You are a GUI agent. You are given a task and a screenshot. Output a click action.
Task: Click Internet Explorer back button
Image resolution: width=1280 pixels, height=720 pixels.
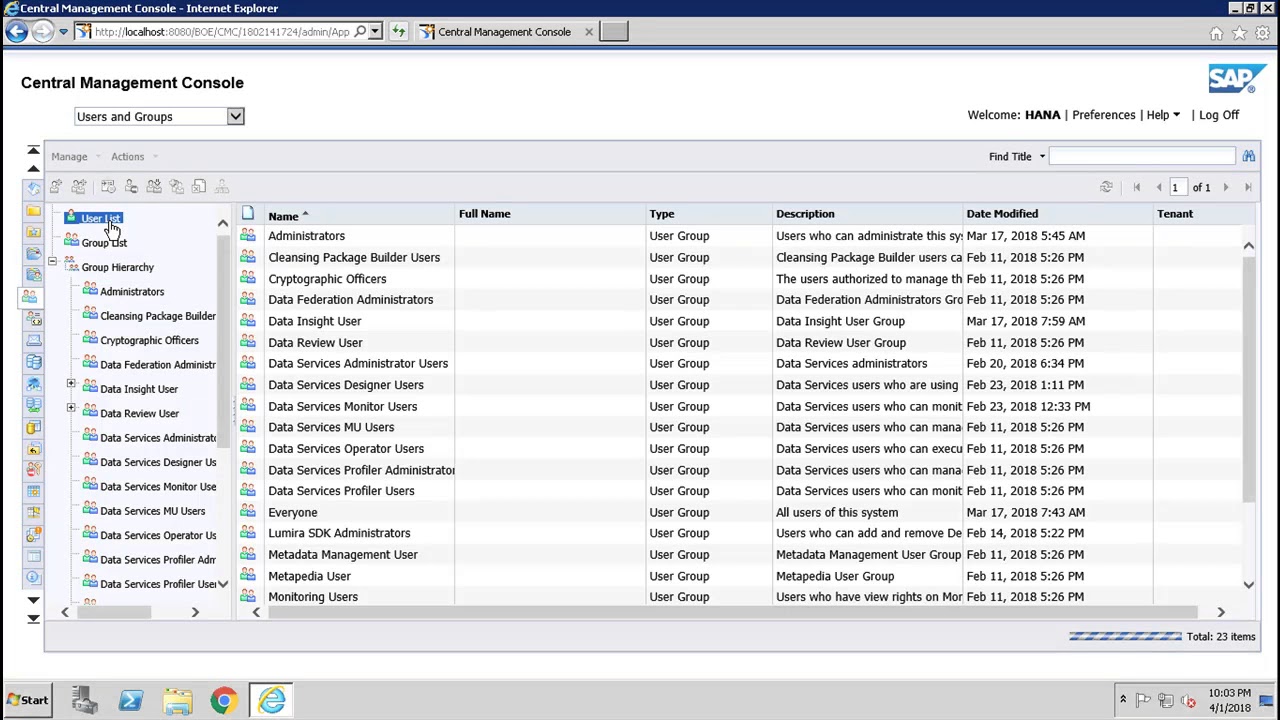[x=16, y=32]
